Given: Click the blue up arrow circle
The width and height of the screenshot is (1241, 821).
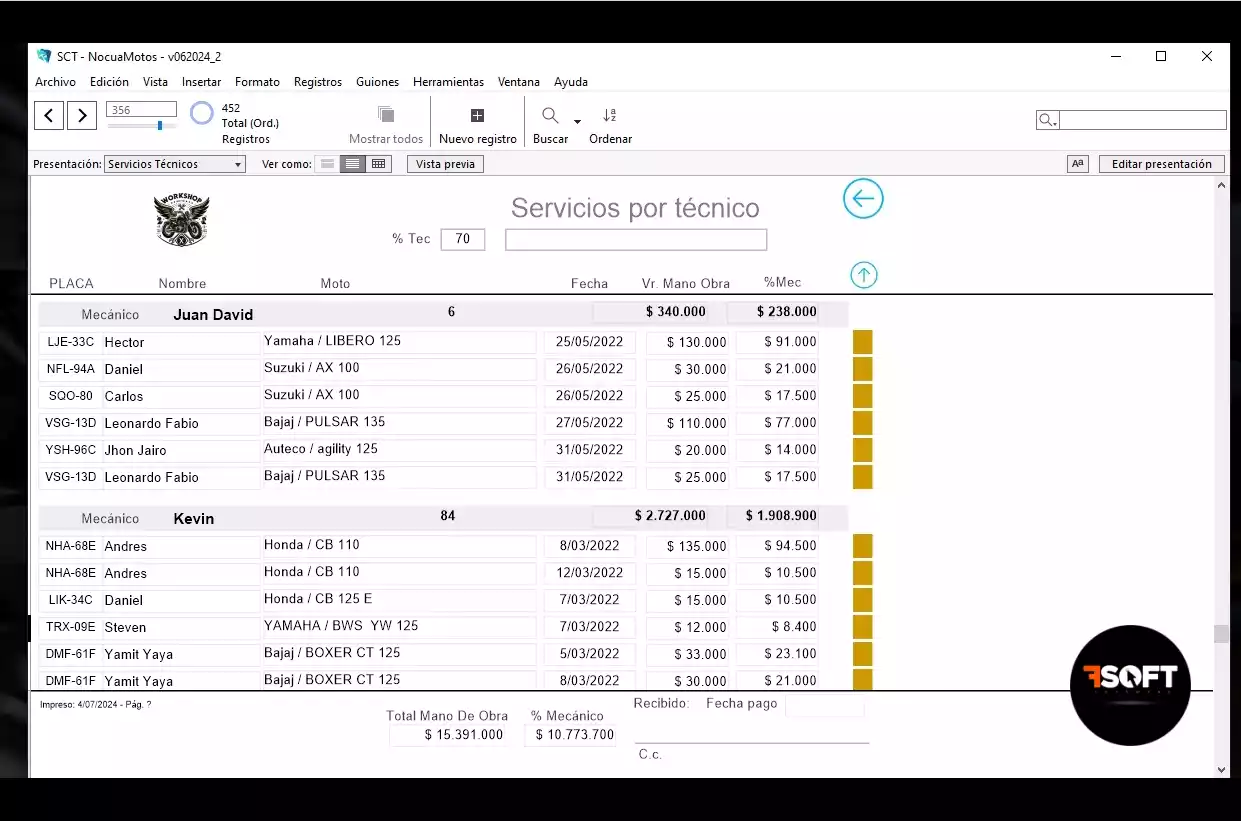Looking at the screenshot, I should (x=864, y=275).
